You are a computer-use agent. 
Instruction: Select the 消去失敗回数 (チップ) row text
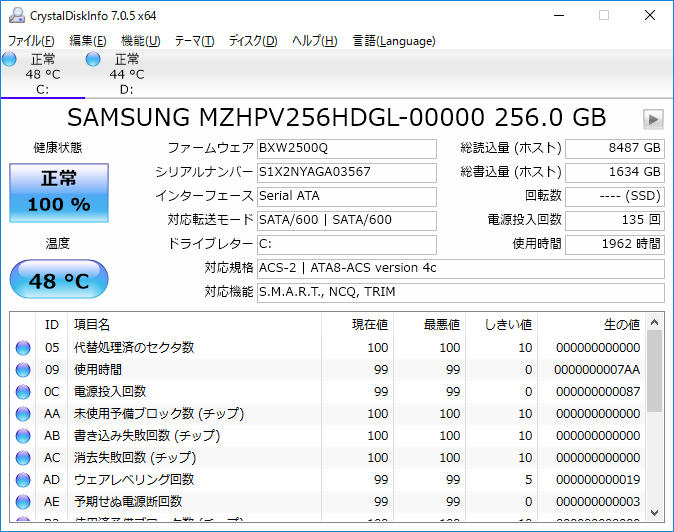pos(135,458)
